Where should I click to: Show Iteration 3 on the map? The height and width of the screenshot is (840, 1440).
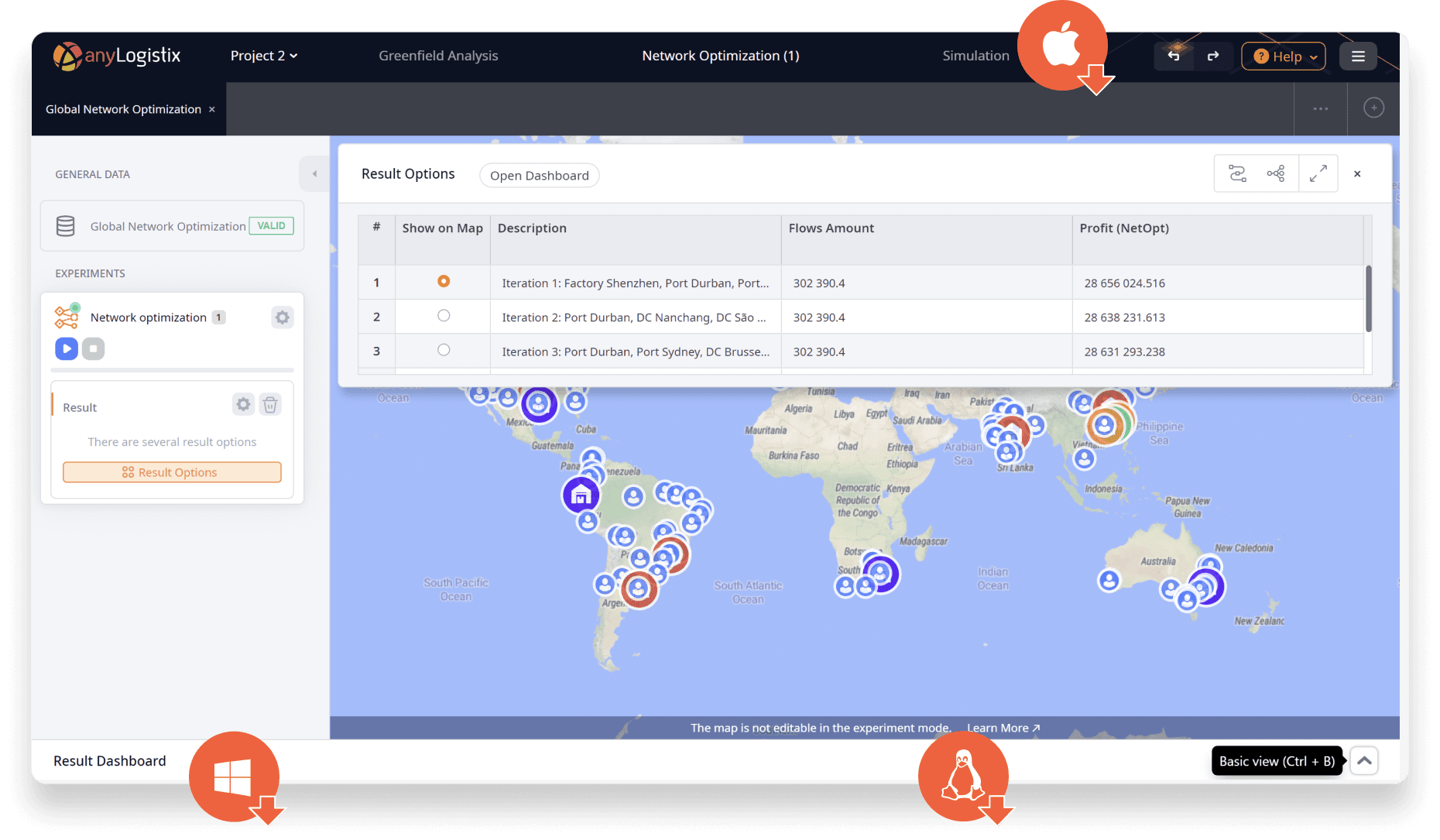[443, 349]
